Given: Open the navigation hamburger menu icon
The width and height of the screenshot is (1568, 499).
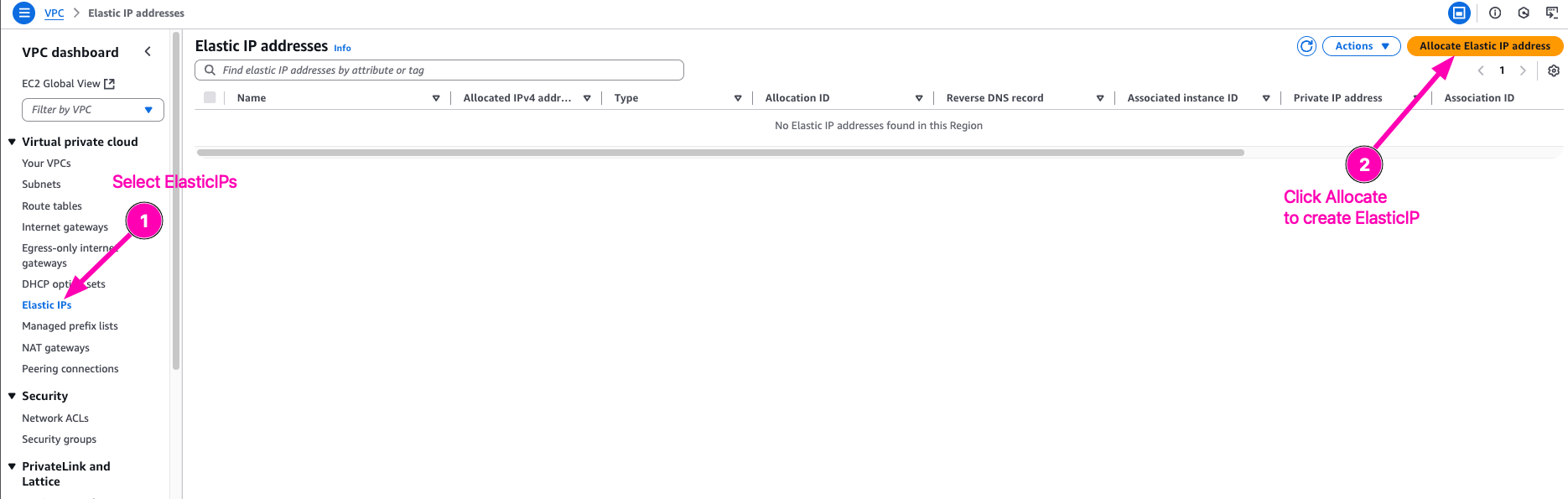Looking at the screenshot, I should (23, 13).
